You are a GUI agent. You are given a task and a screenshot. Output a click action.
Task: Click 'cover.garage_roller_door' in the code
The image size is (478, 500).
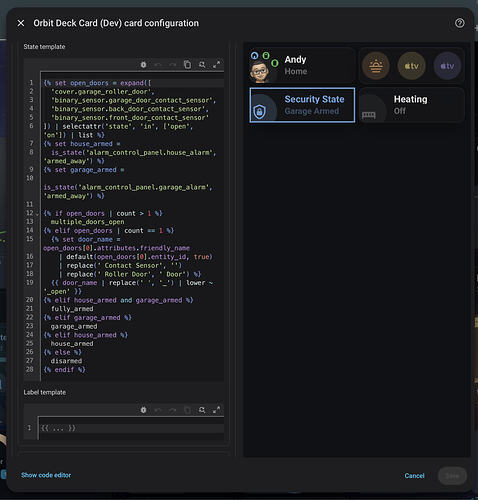click(102, 92)
